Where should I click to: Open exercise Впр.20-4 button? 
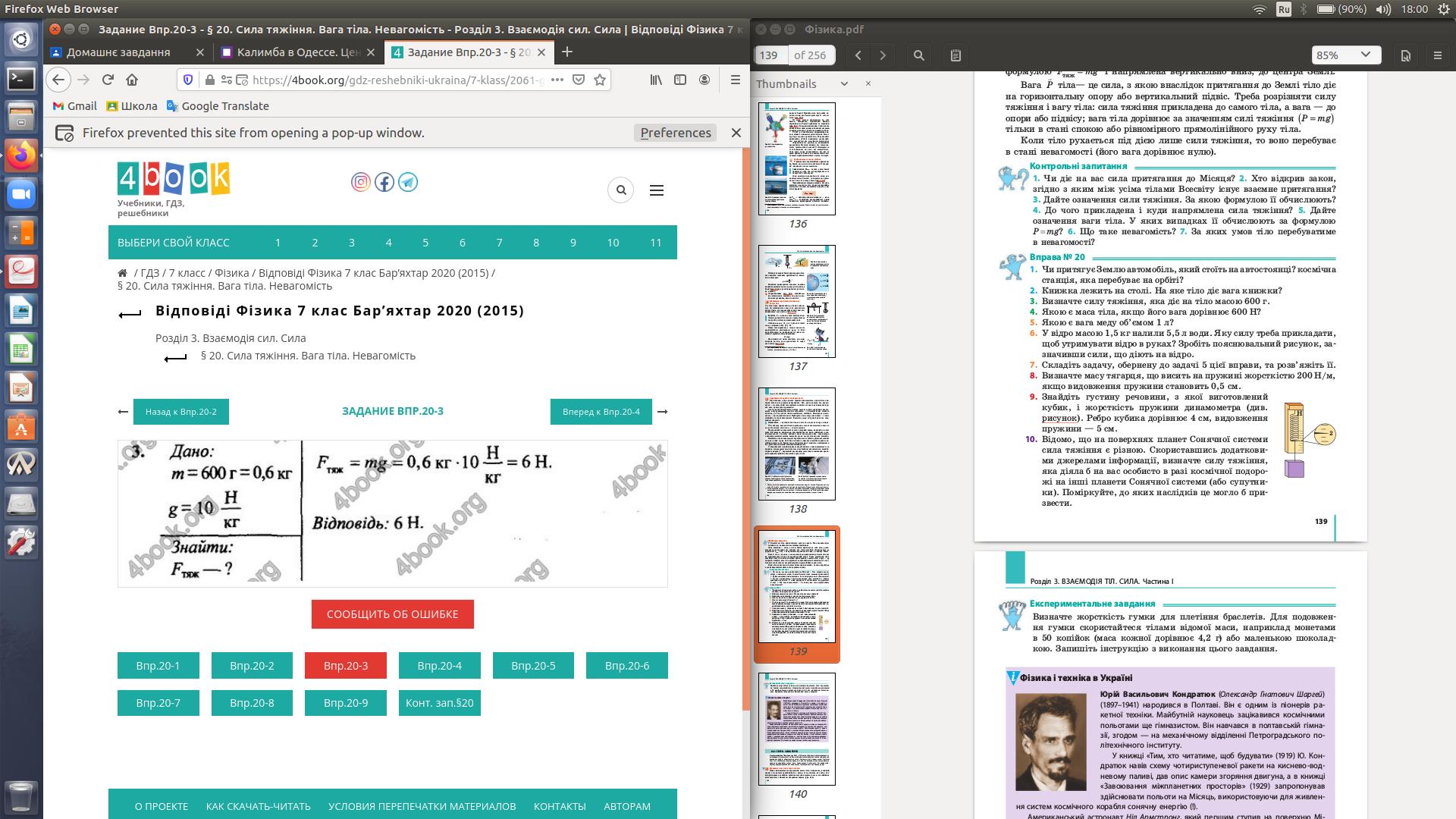click(439, 666)
